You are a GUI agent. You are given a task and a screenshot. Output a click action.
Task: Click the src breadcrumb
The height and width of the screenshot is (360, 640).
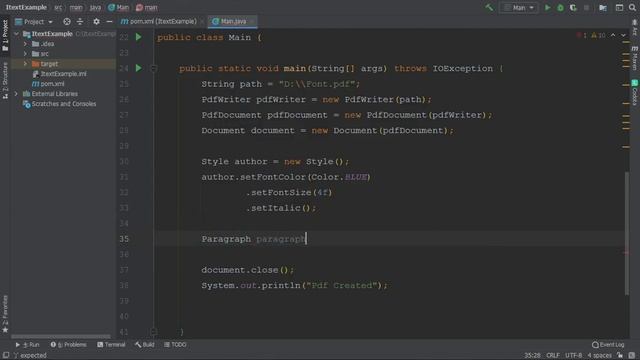point(58,7)
